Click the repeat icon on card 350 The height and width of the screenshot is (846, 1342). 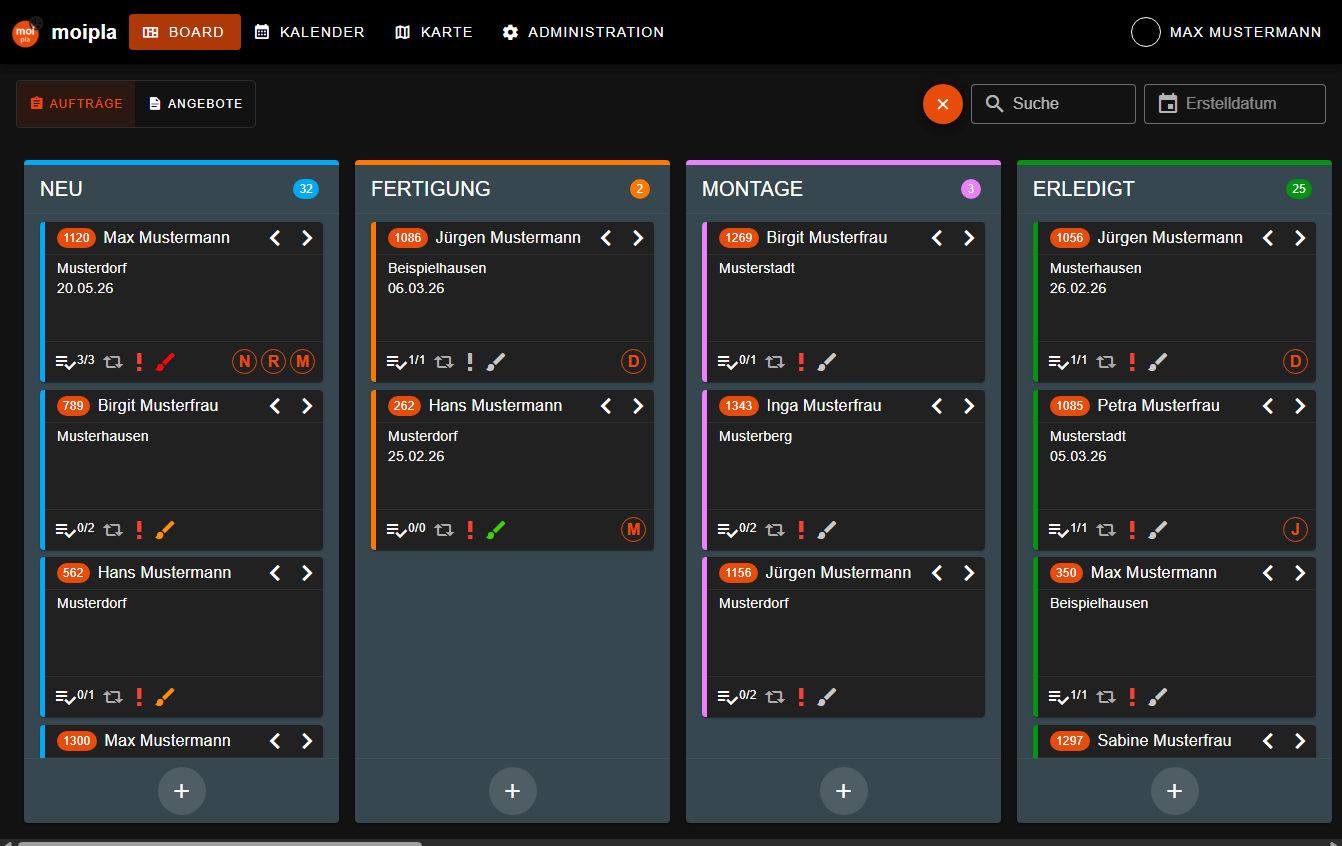(x=1106, y=697)
